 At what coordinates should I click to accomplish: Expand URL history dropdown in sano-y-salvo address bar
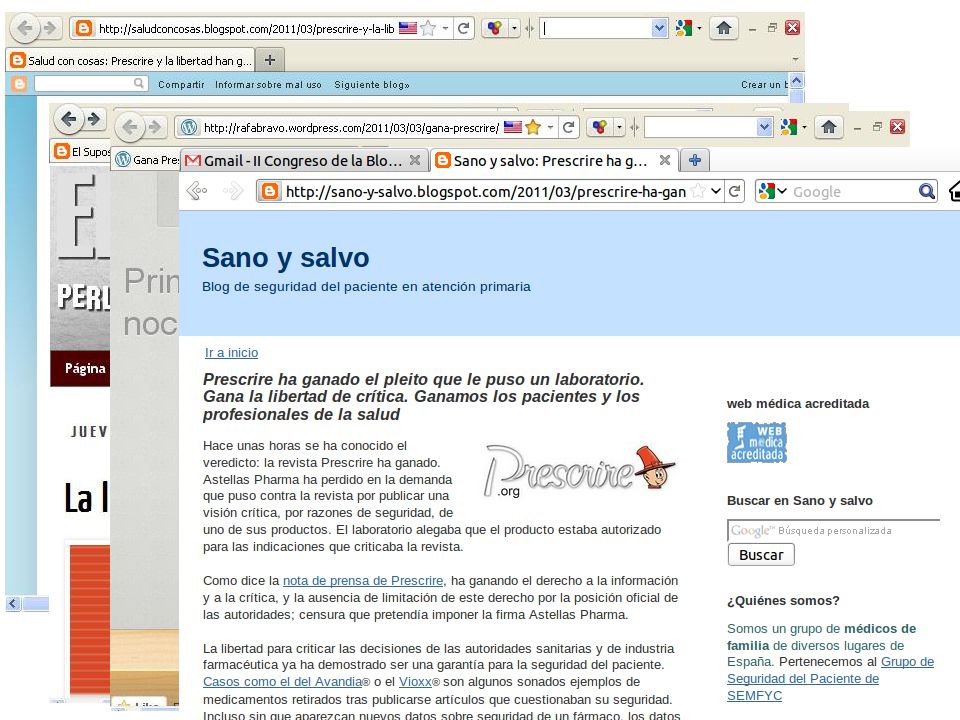coord(716,192)
